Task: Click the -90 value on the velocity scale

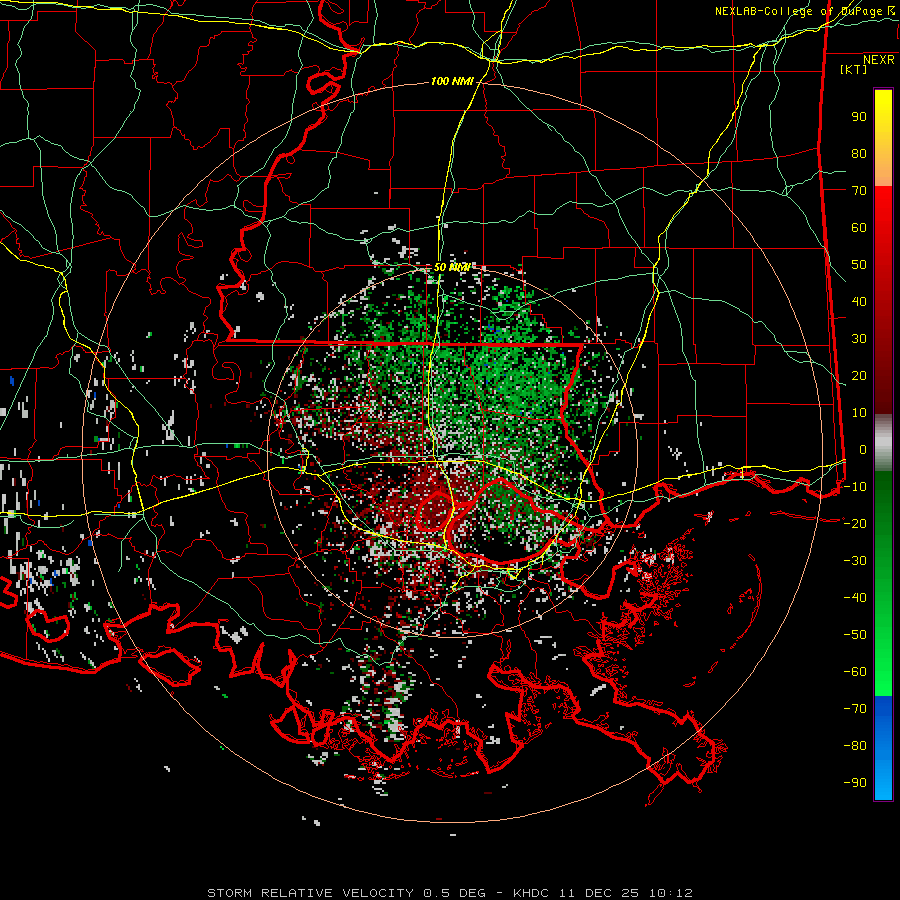Action: 855,783
